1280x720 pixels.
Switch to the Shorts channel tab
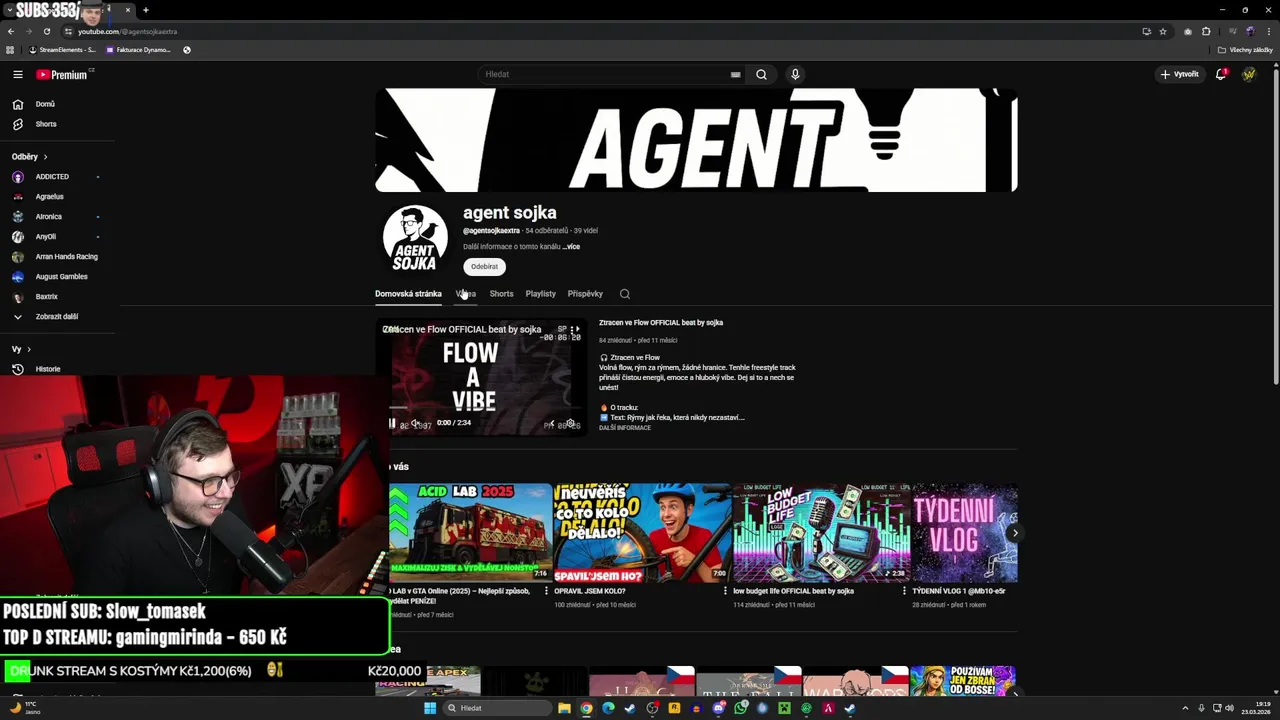click(x=501, y=294)
